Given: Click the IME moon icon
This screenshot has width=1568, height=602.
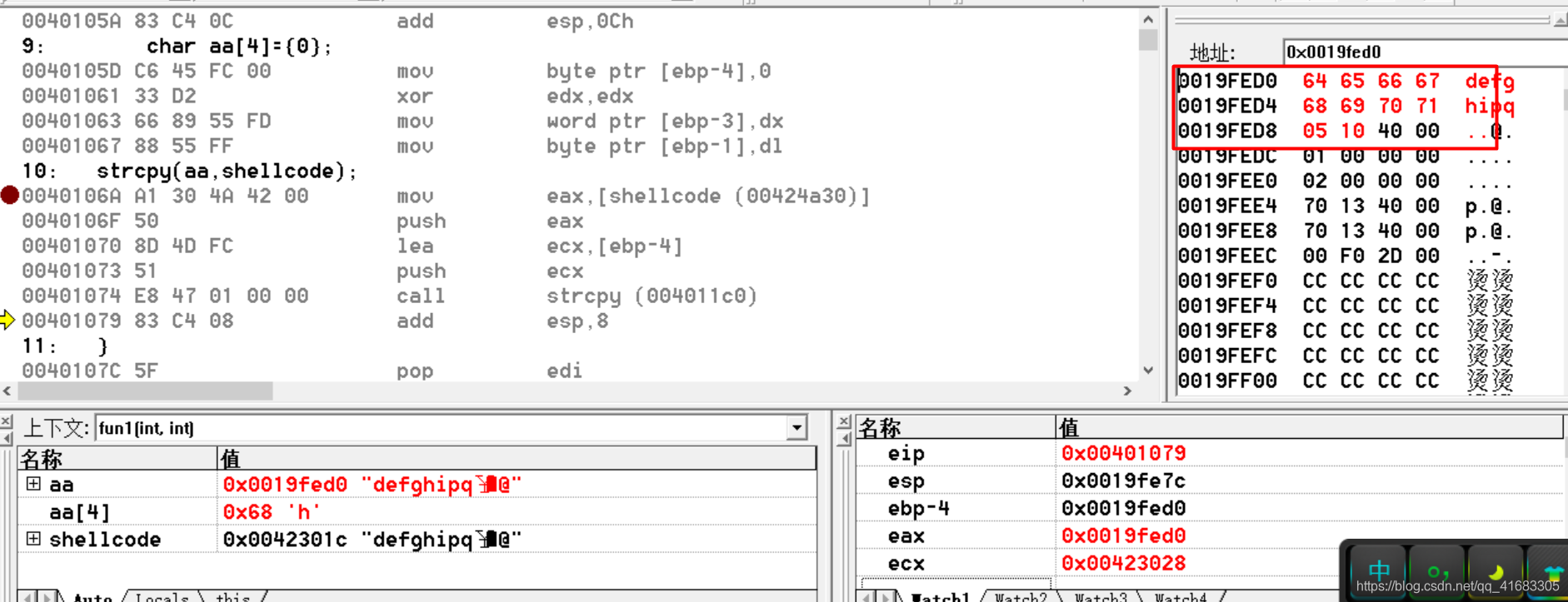Looking at the screenshot, I should point(1496,570).
